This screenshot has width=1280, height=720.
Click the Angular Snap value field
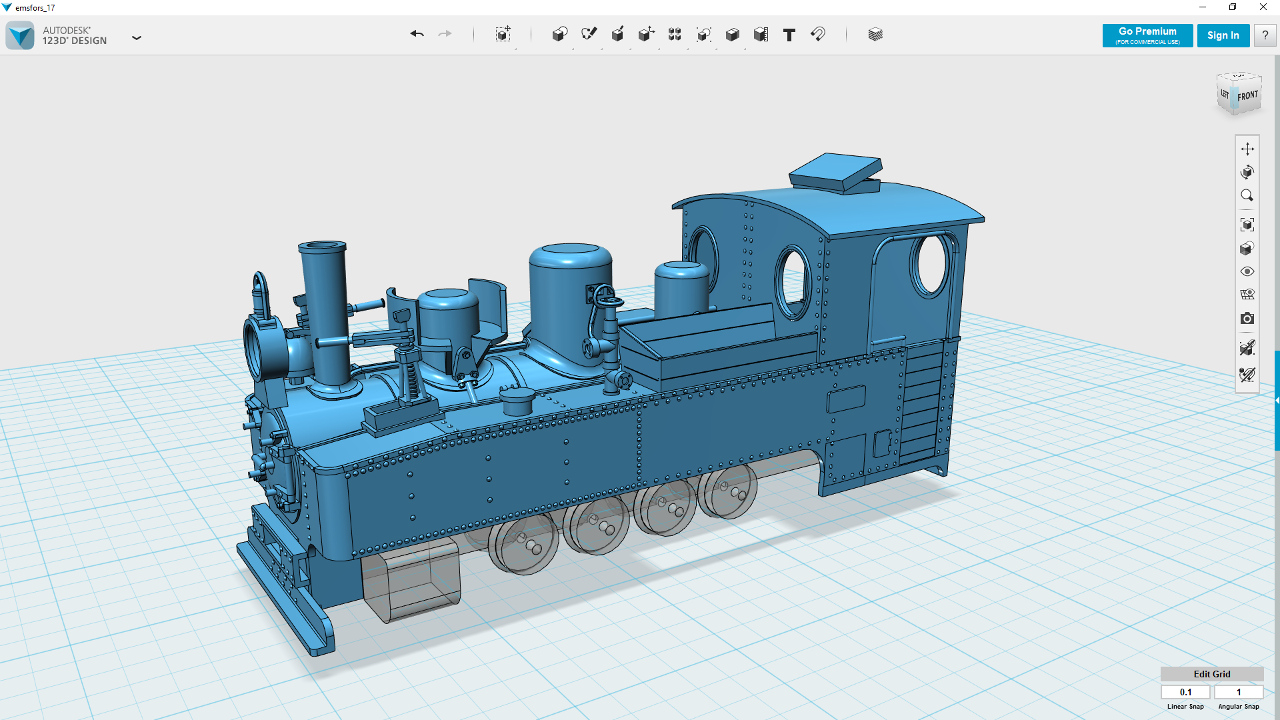[1239, 692]
